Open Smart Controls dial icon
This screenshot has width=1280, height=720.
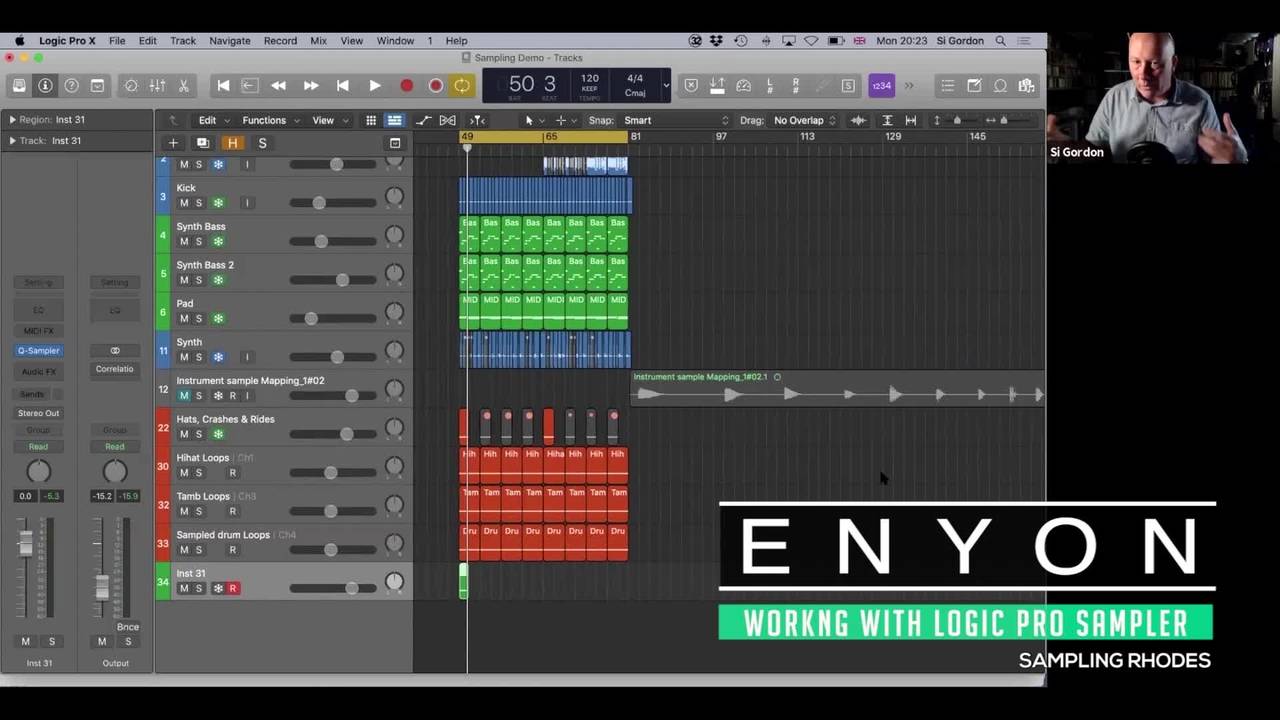(131, 86)
